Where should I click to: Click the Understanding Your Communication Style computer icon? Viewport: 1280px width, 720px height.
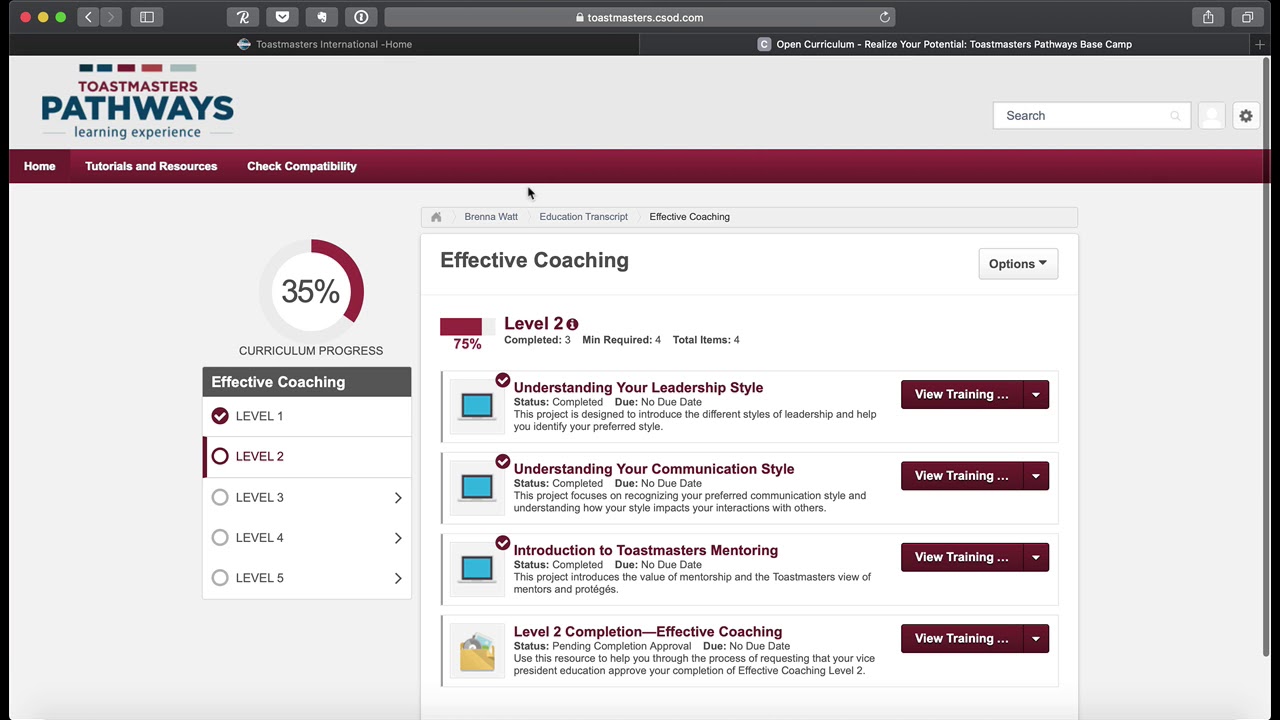477,487
